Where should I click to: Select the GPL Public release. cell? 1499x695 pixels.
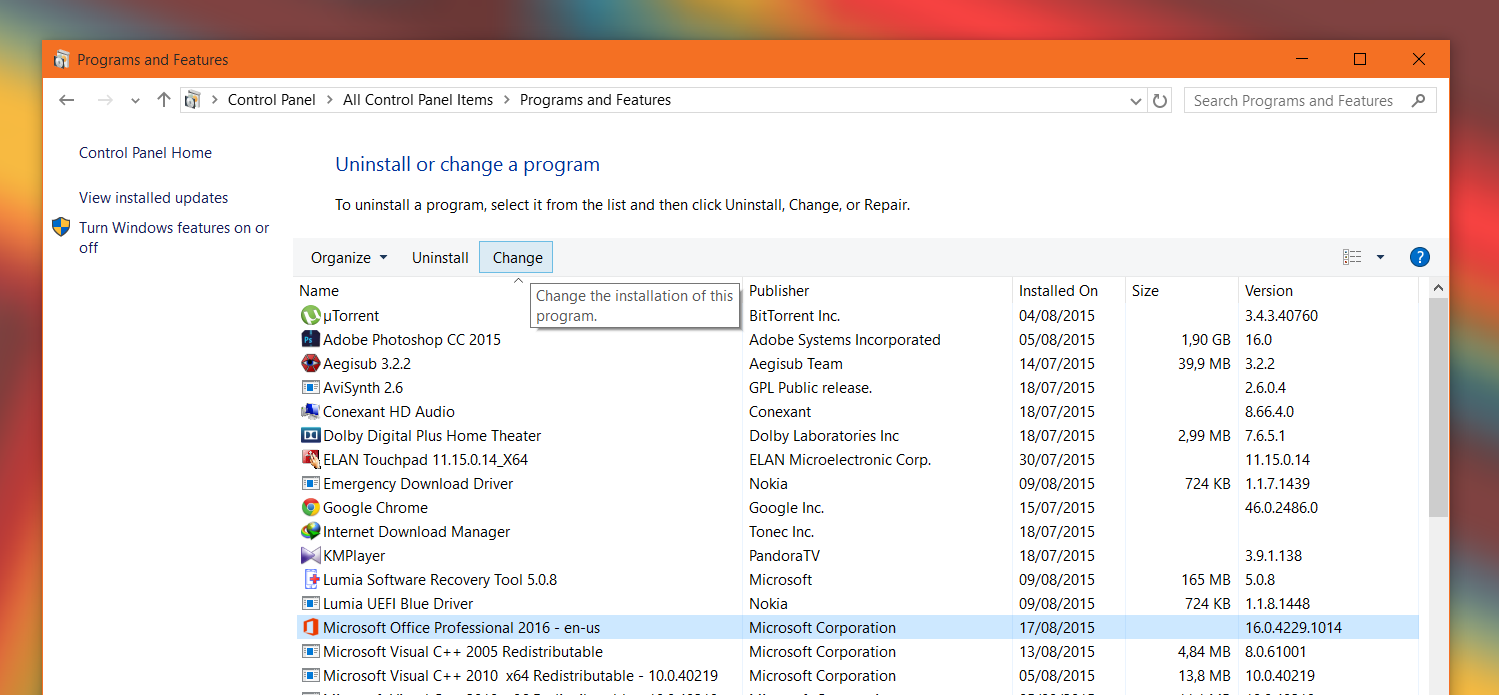pos(811,388)
